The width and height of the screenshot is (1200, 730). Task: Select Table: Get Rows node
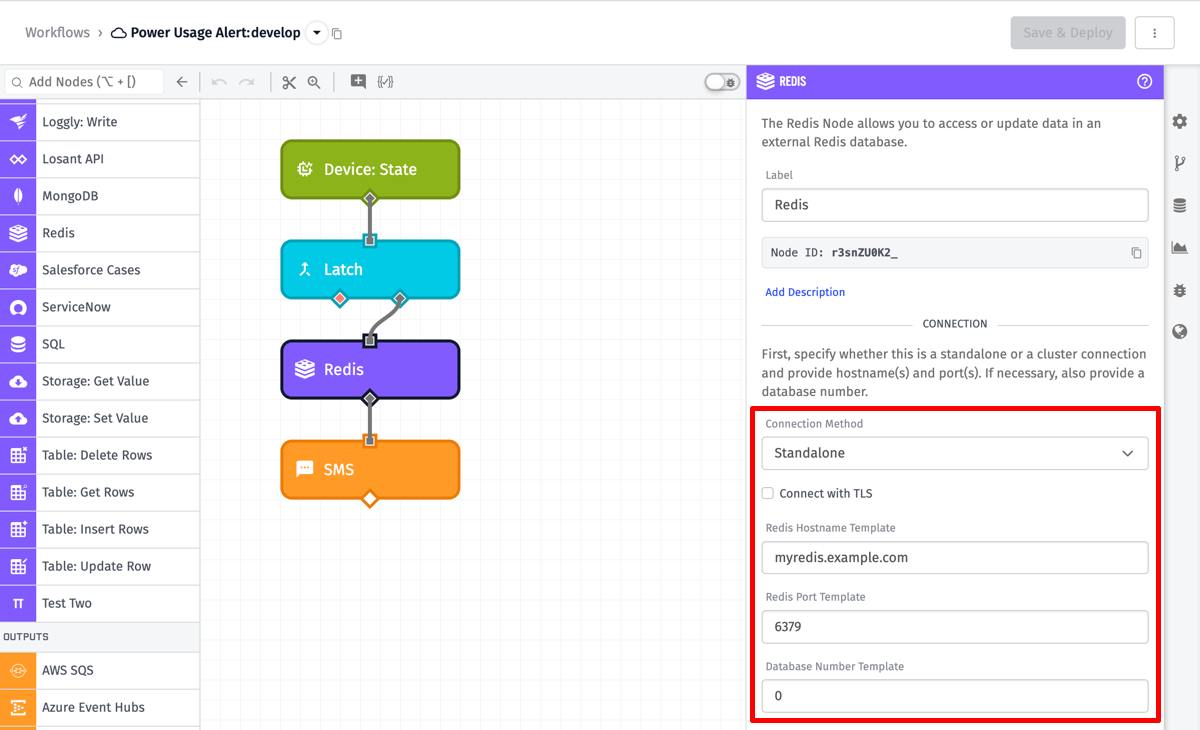click(x=100, y=492)
